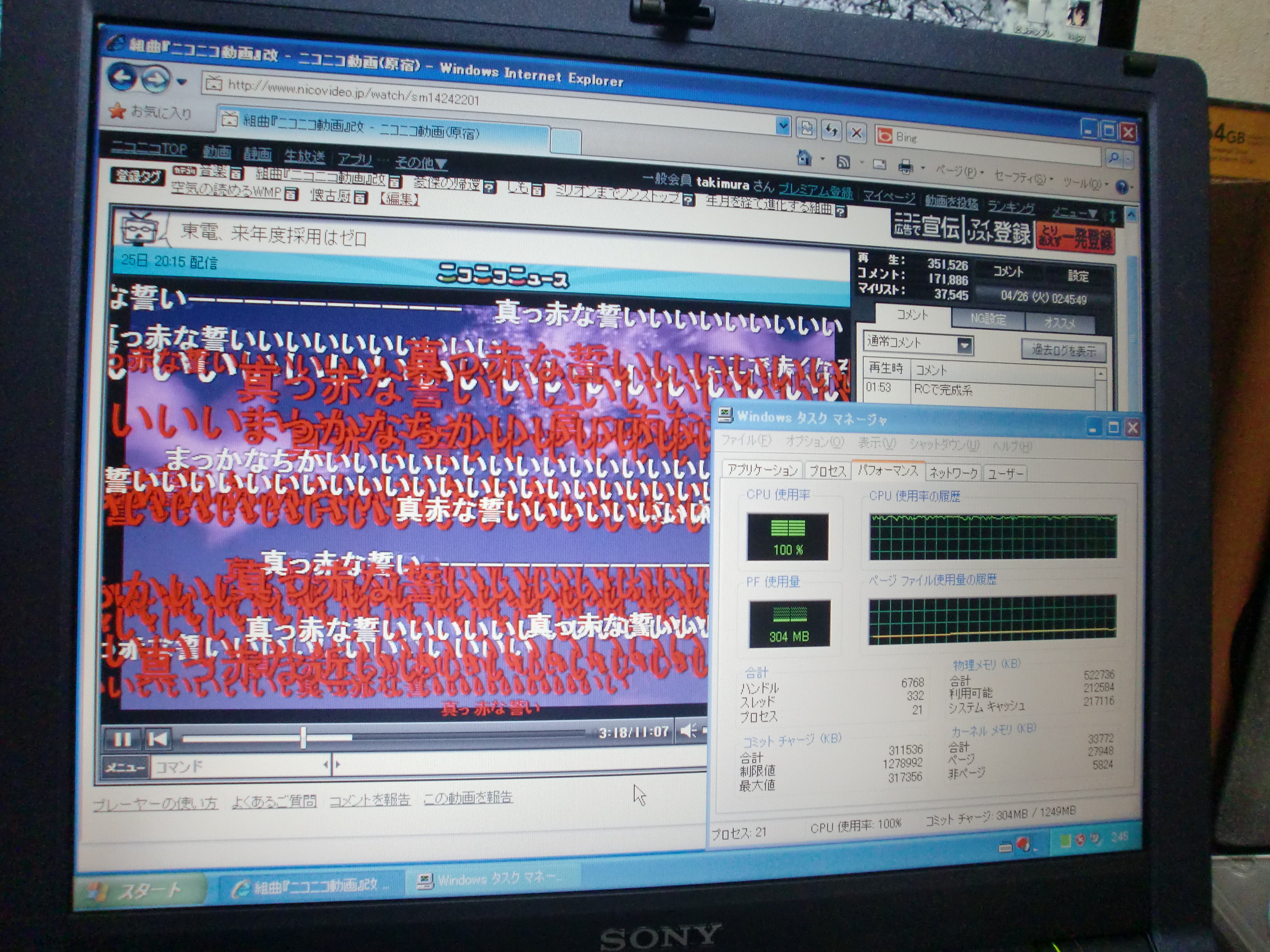Screen dimensions: 1270x952
Task: Click the Home icon in command bar
Action: pyautogui.click(x=805, y=158)
